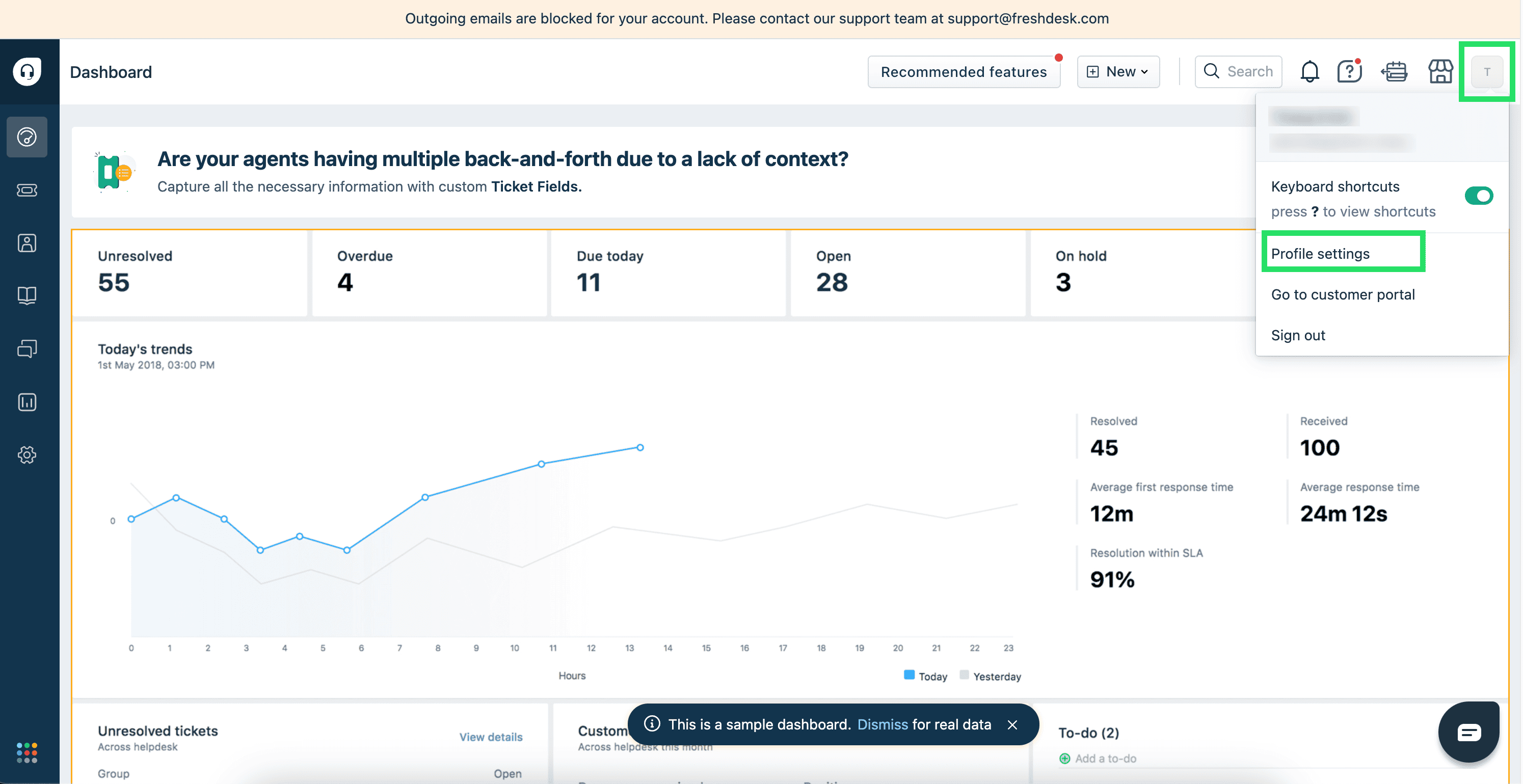
Task: Open the Reports chart icon in sidebar
Action: click(x=26, y=402)
